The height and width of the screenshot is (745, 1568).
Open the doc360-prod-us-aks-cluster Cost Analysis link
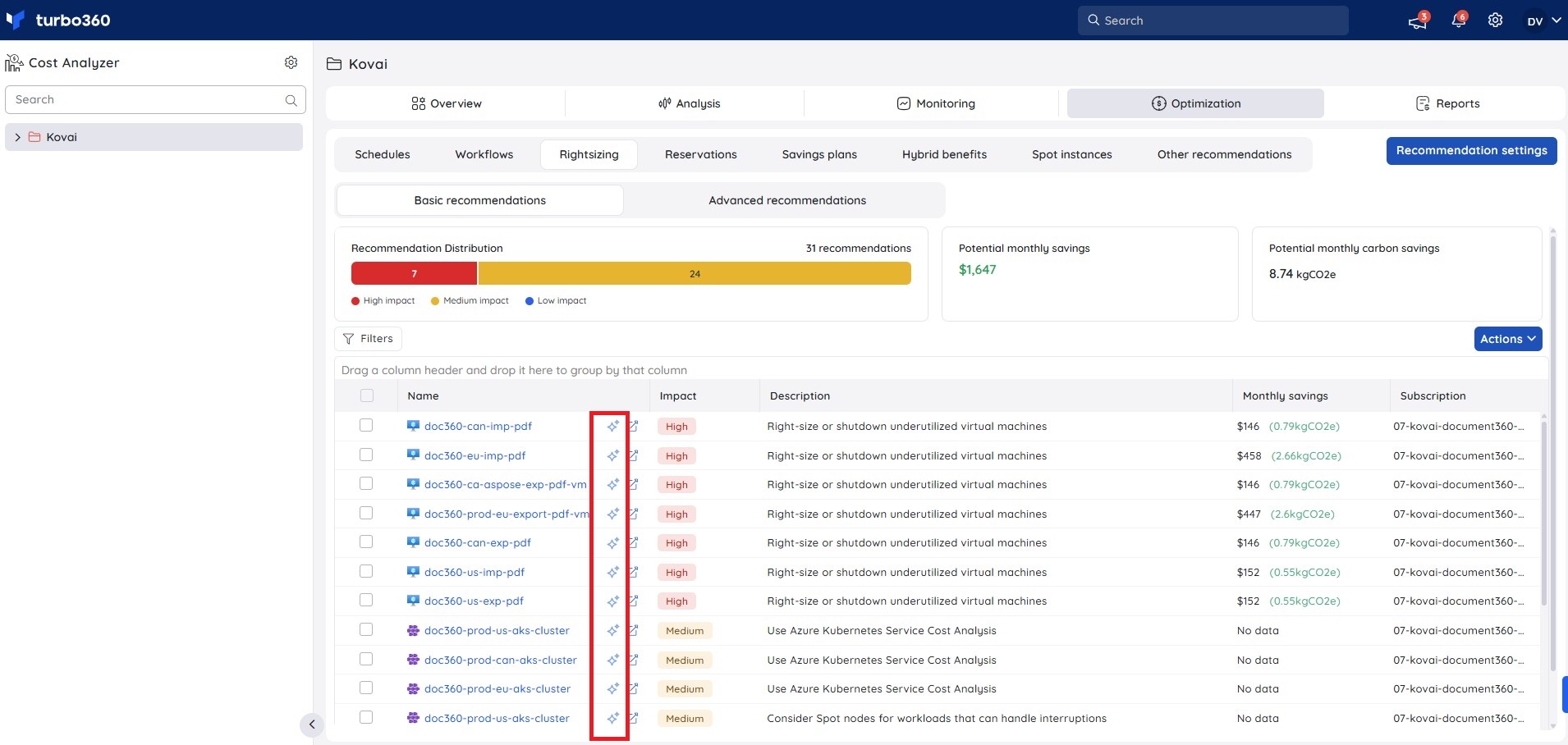tap(497, 631)
